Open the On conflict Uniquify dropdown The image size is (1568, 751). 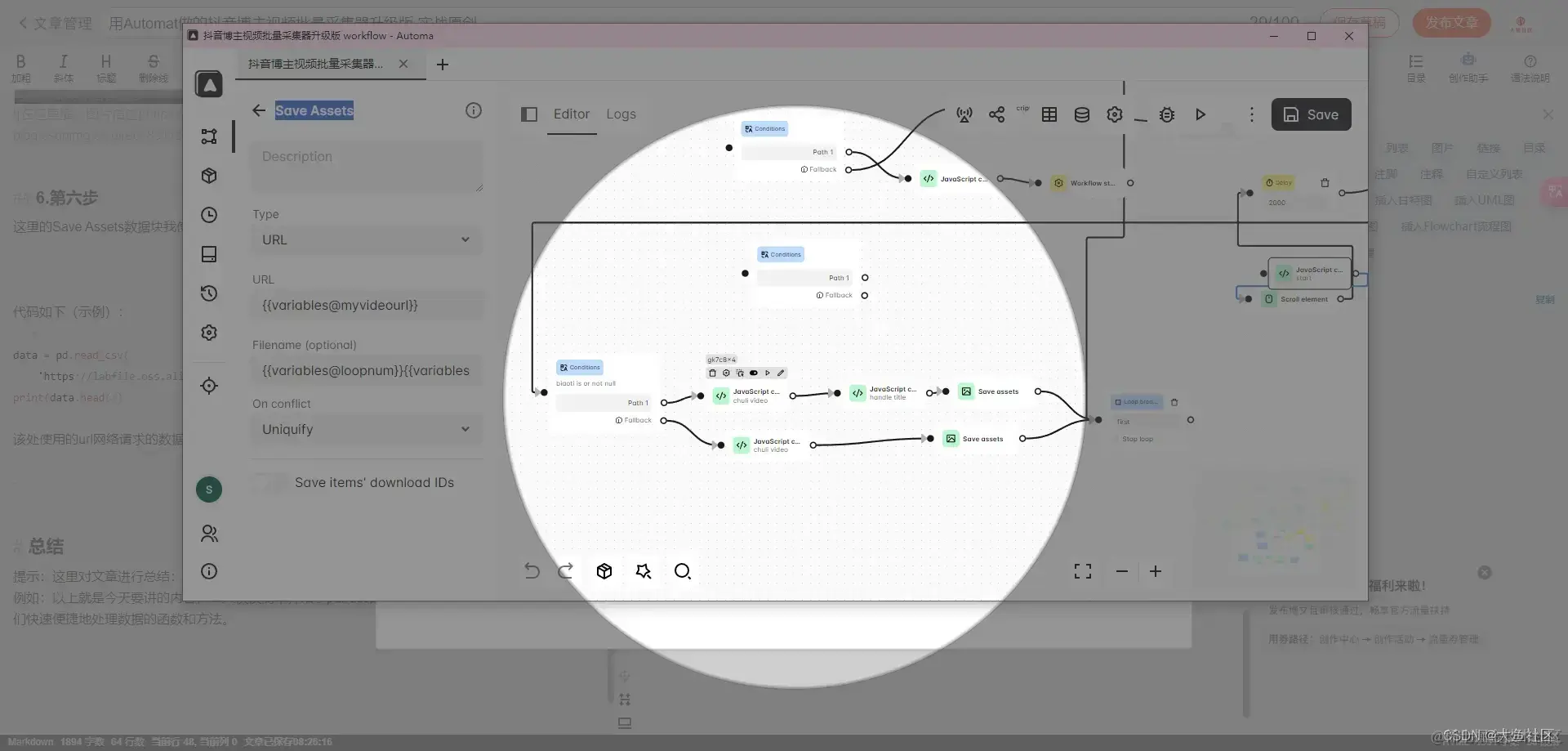[367, 430]
